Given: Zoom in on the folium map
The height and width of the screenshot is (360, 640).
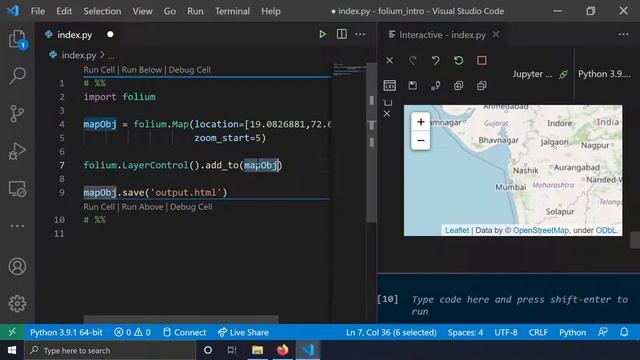Looking at the screenshot, I should [421, 122].
